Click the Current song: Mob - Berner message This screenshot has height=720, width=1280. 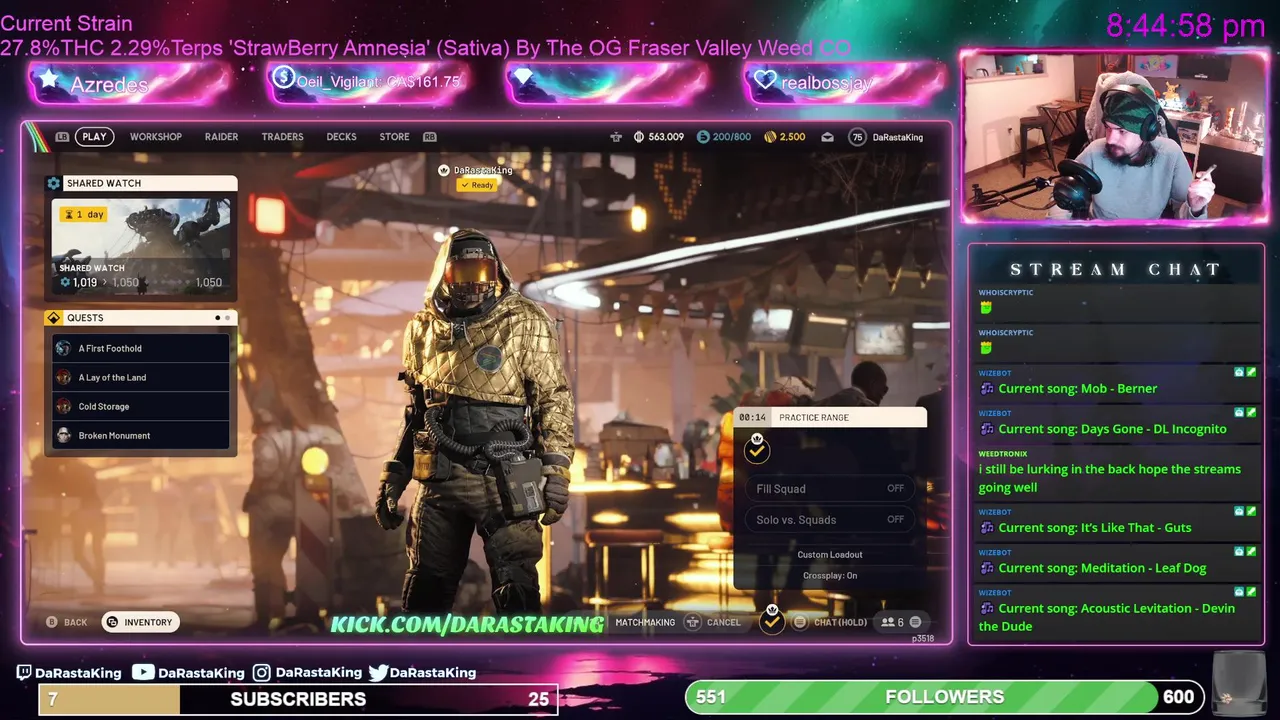1116,382
